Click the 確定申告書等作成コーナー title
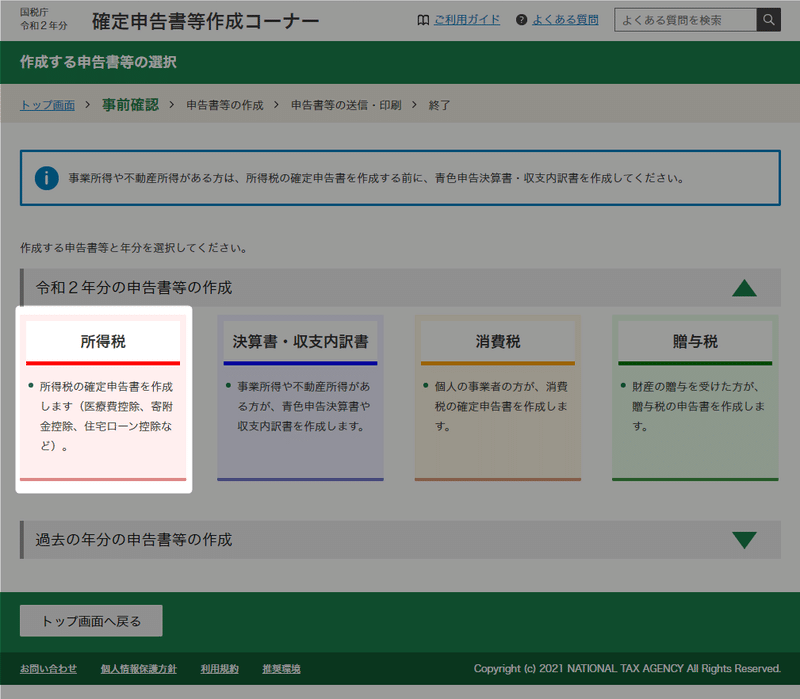800x699 pixels. pyautogui.click(x=206, y=21)
